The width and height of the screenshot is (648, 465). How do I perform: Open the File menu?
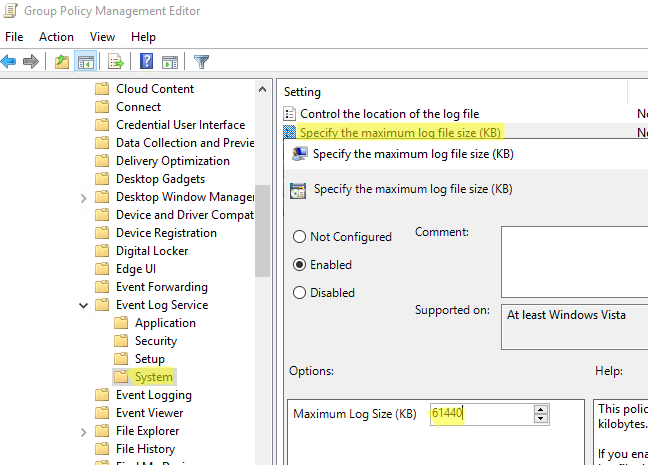[x=14, y=37]
